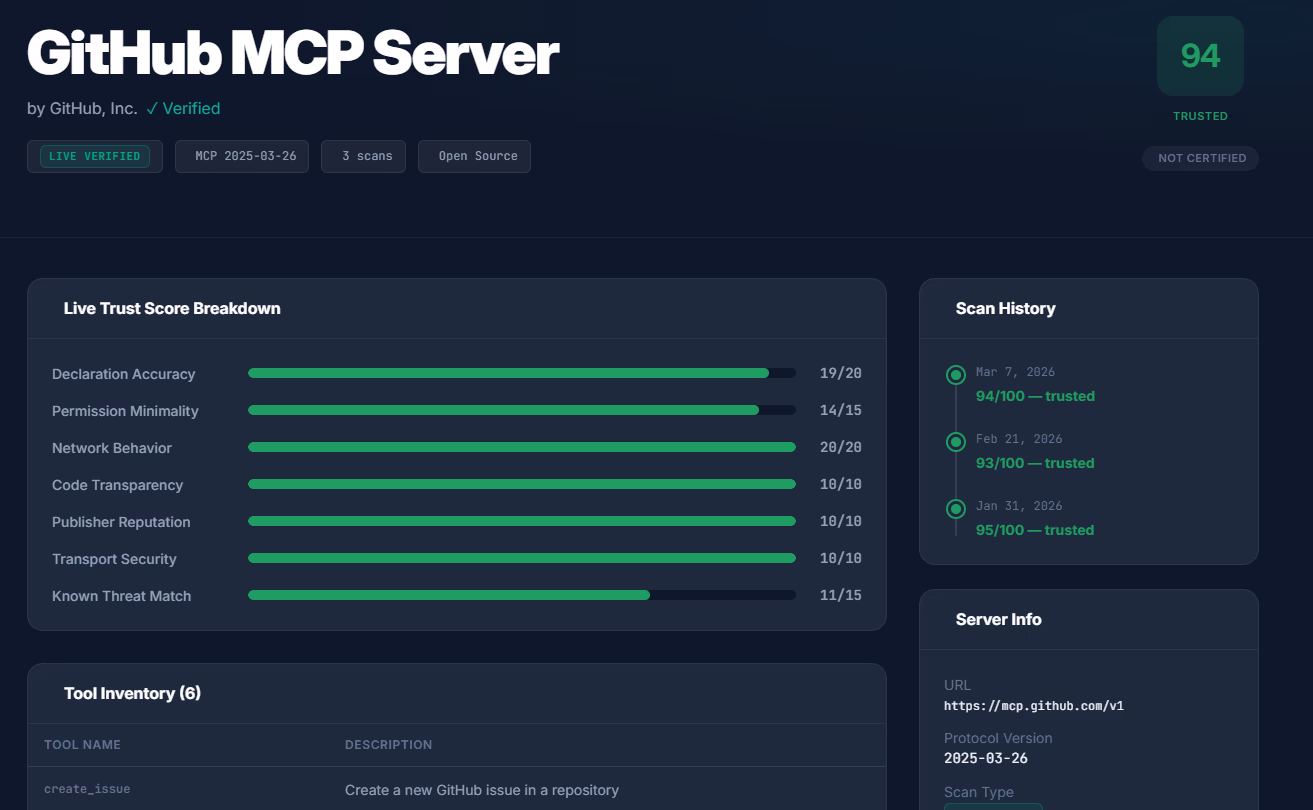
Task: Click the Open Source tag
Action: [x=474, y=156]
